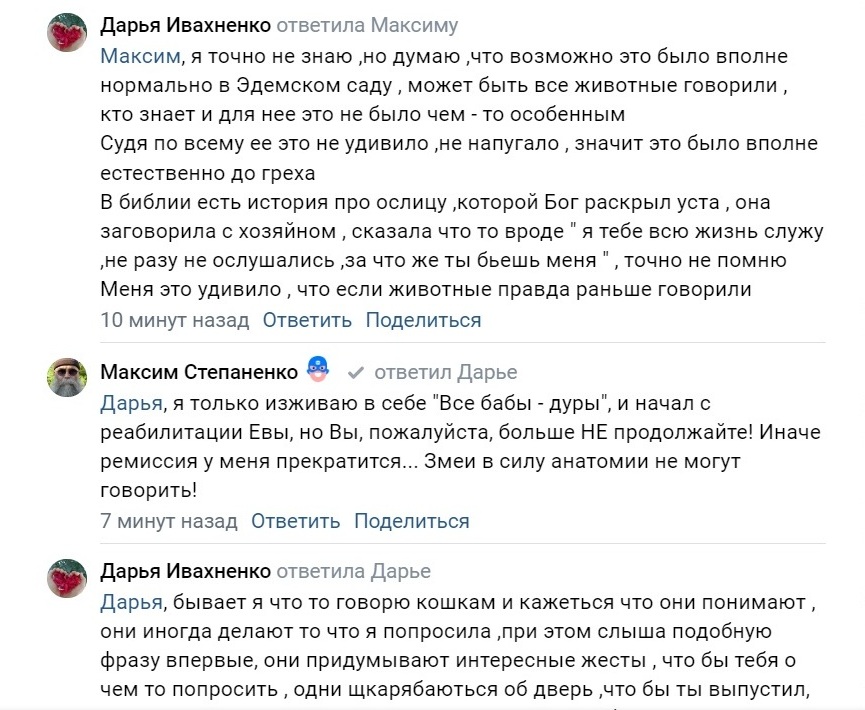The height and width of the screenshot is (710, 865).
Task: Click the "ответила Дарье" reply reference
Action: pyautogui.click(x=353, y=571)
